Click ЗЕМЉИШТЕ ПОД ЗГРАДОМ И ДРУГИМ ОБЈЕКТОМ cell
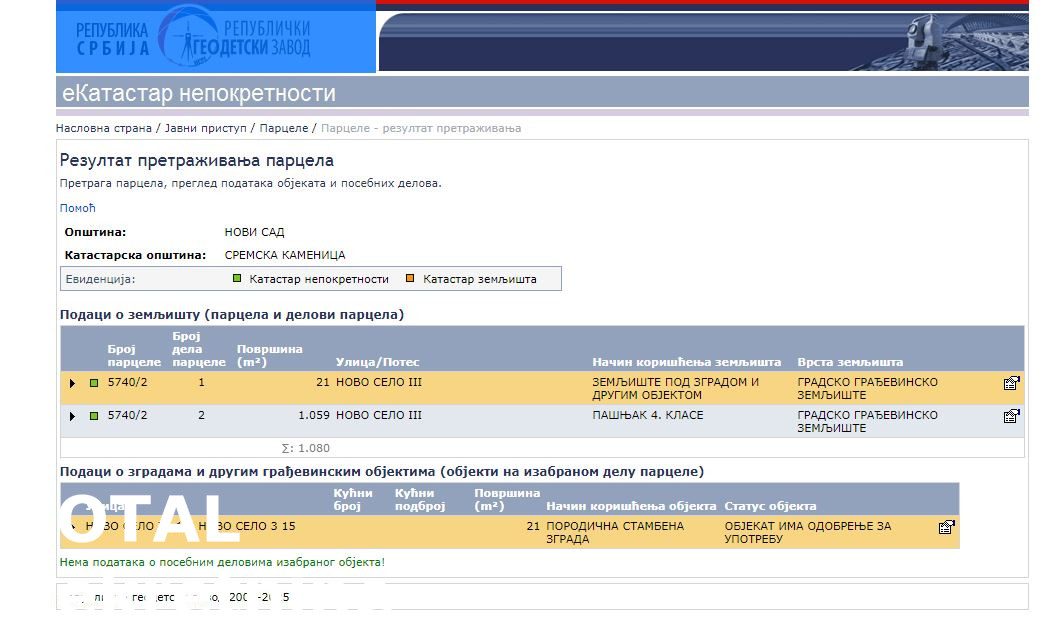Screen dimensions: 1048x632 [x=675, y=388]
